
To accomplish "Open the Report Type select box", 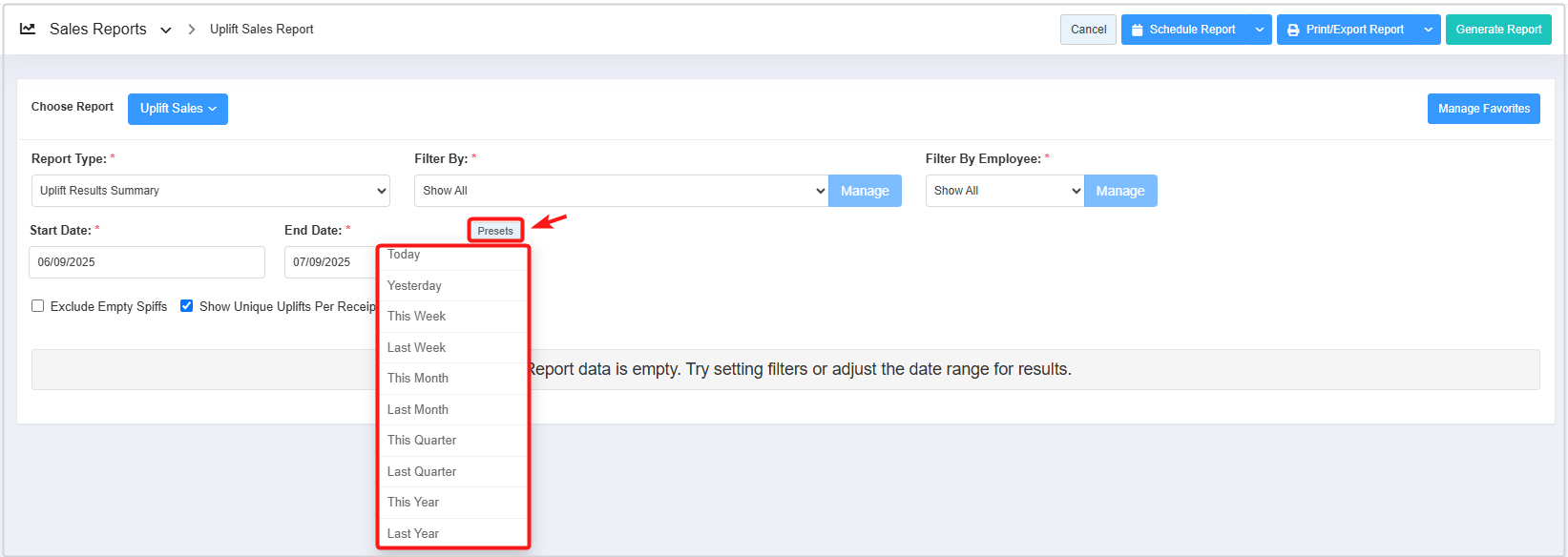I will tap(210, 191).
